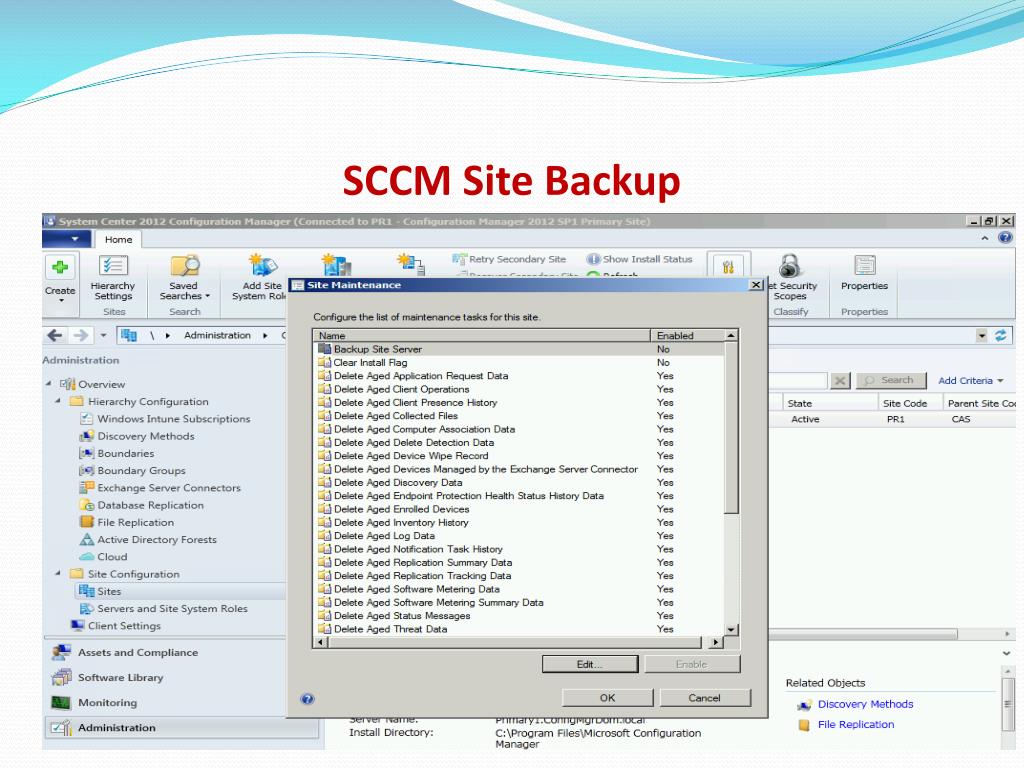Click Show Install Status
1024x768 pixels.
(639, 259)
